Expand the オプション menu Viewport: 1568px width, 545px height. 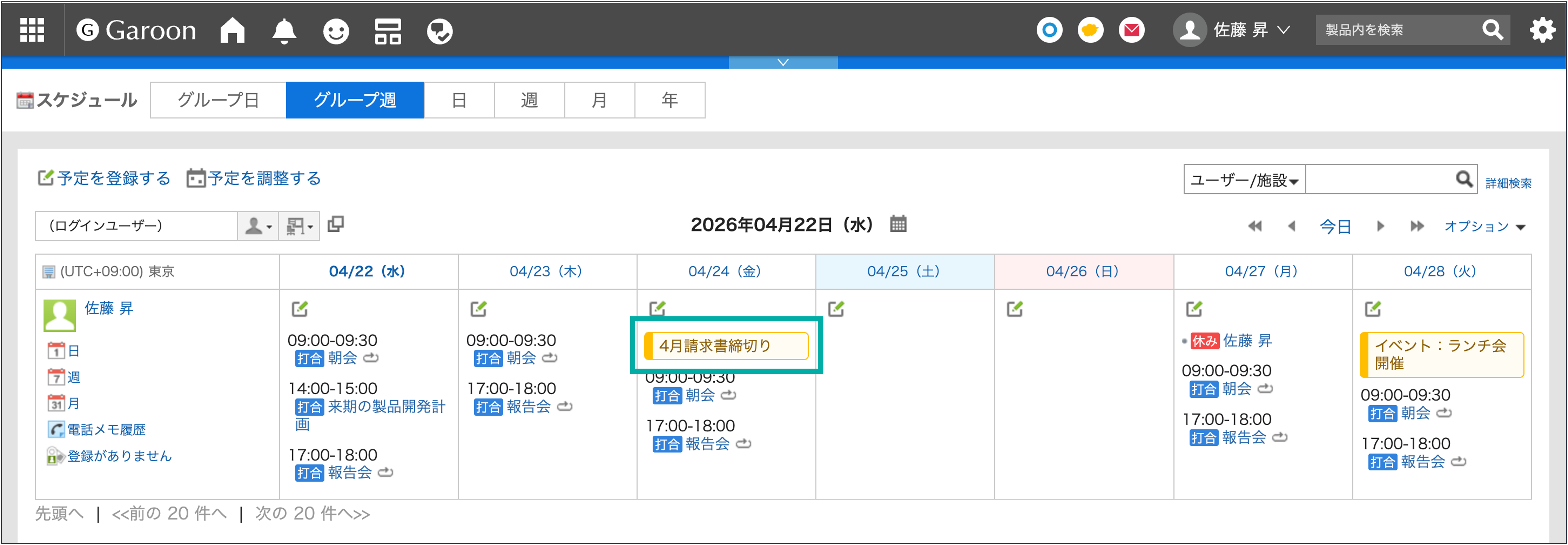pyautogui.click(x=1485, y=227)
